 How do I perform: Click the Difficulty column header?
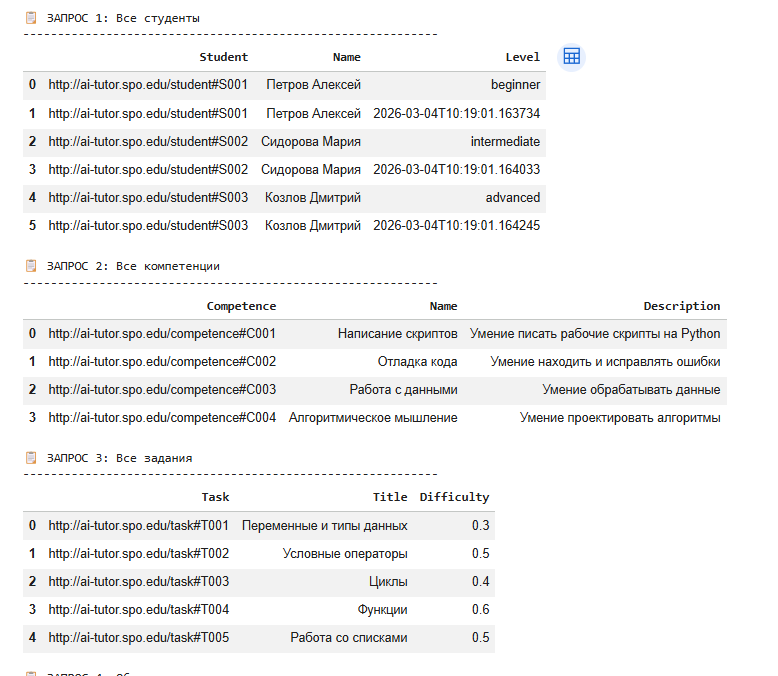tap(454, 497)
